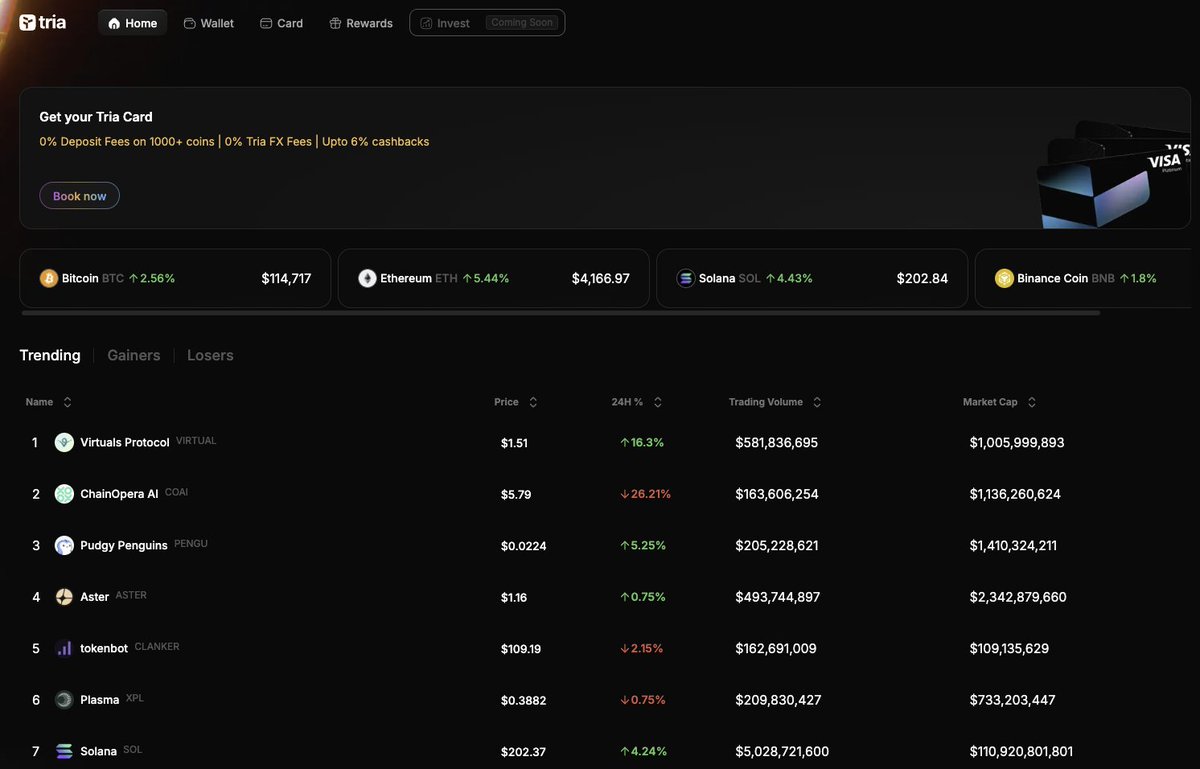1200x769 pixels.
Task: Open the Losers tab
Action: click(209, 355)
